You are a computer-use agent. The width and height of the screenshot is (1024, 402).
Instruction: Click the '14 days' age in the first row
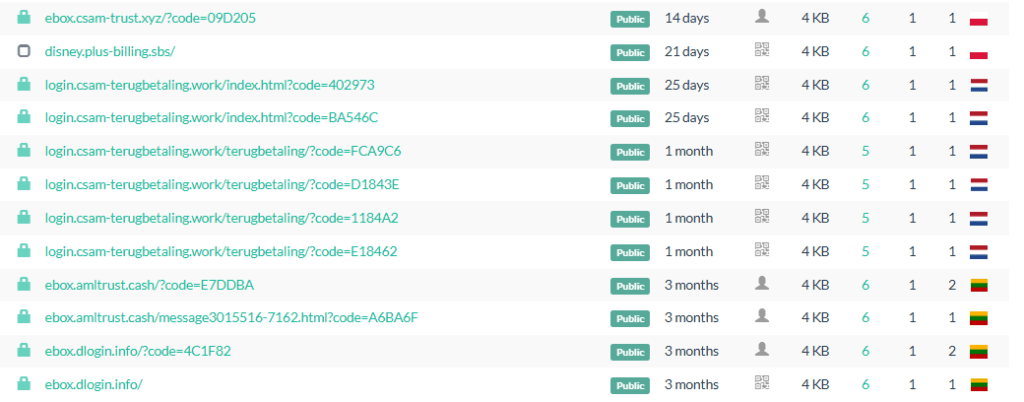point(687,18)
